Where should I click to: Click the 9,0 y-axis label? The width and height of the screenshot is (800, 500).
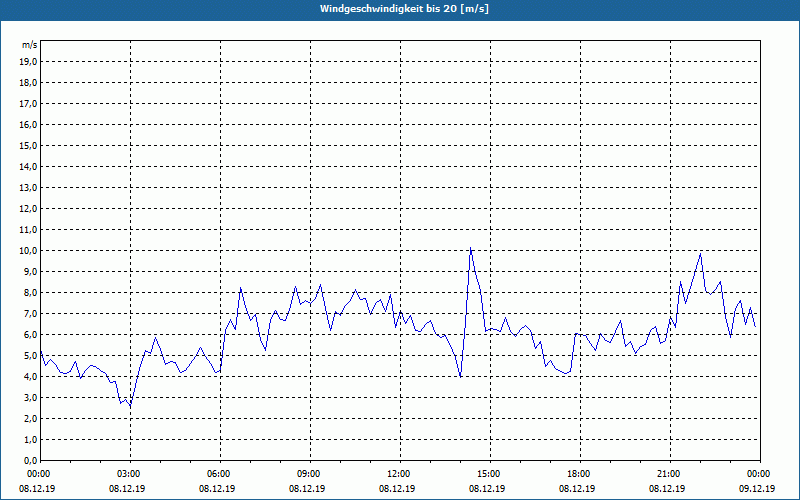[31, 271]
